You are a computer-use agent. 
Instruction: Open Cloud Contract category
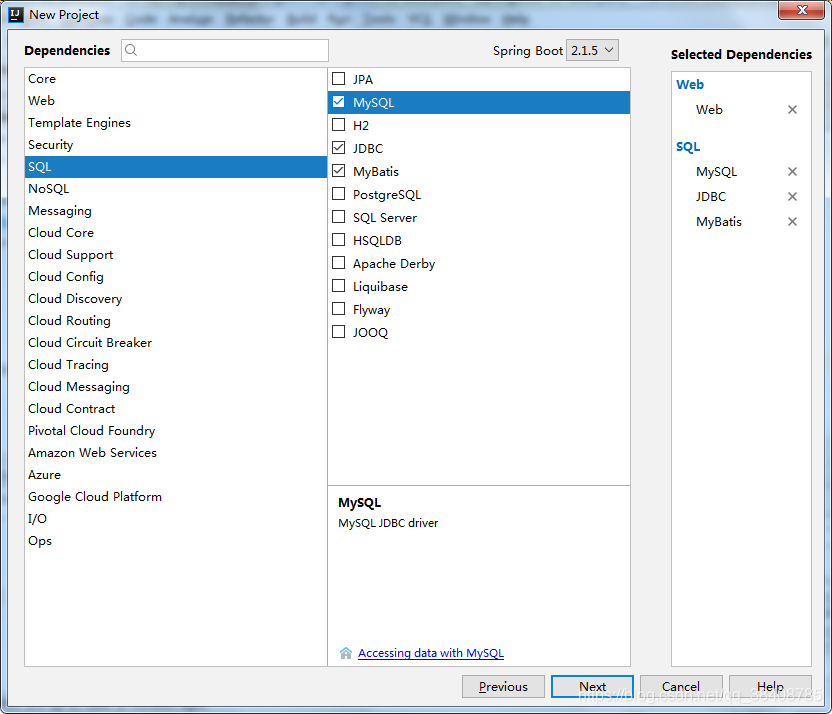pos(176,408)
